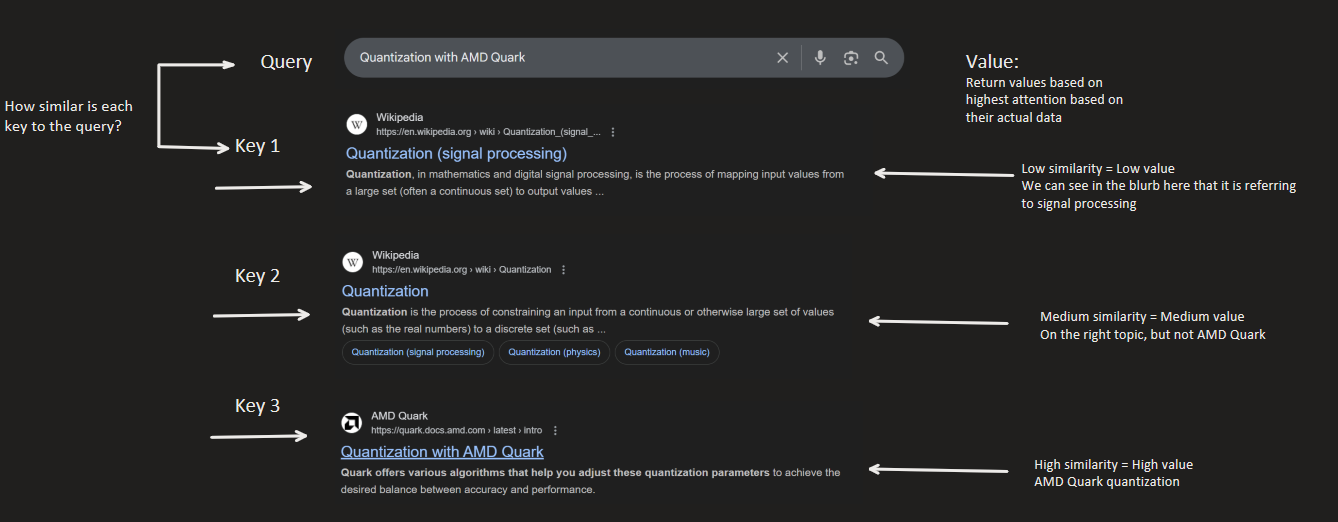Screen dimensions: 1338x522
Task: Select the Quantization (physics) chip
Action: 554,352
